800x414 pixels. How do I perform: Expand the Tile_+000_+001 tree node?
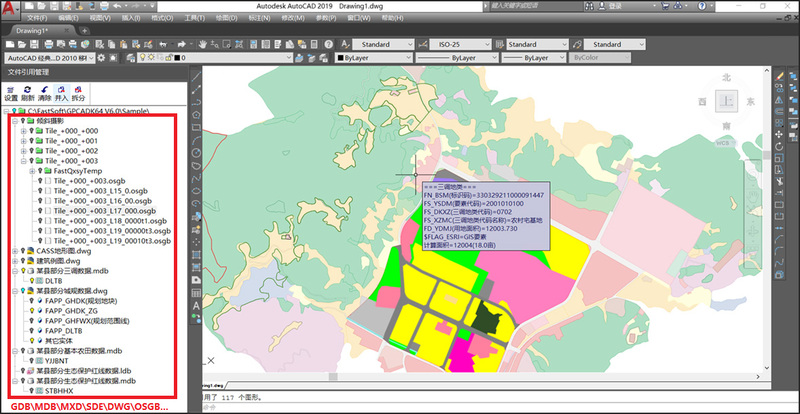coord(23,141)
